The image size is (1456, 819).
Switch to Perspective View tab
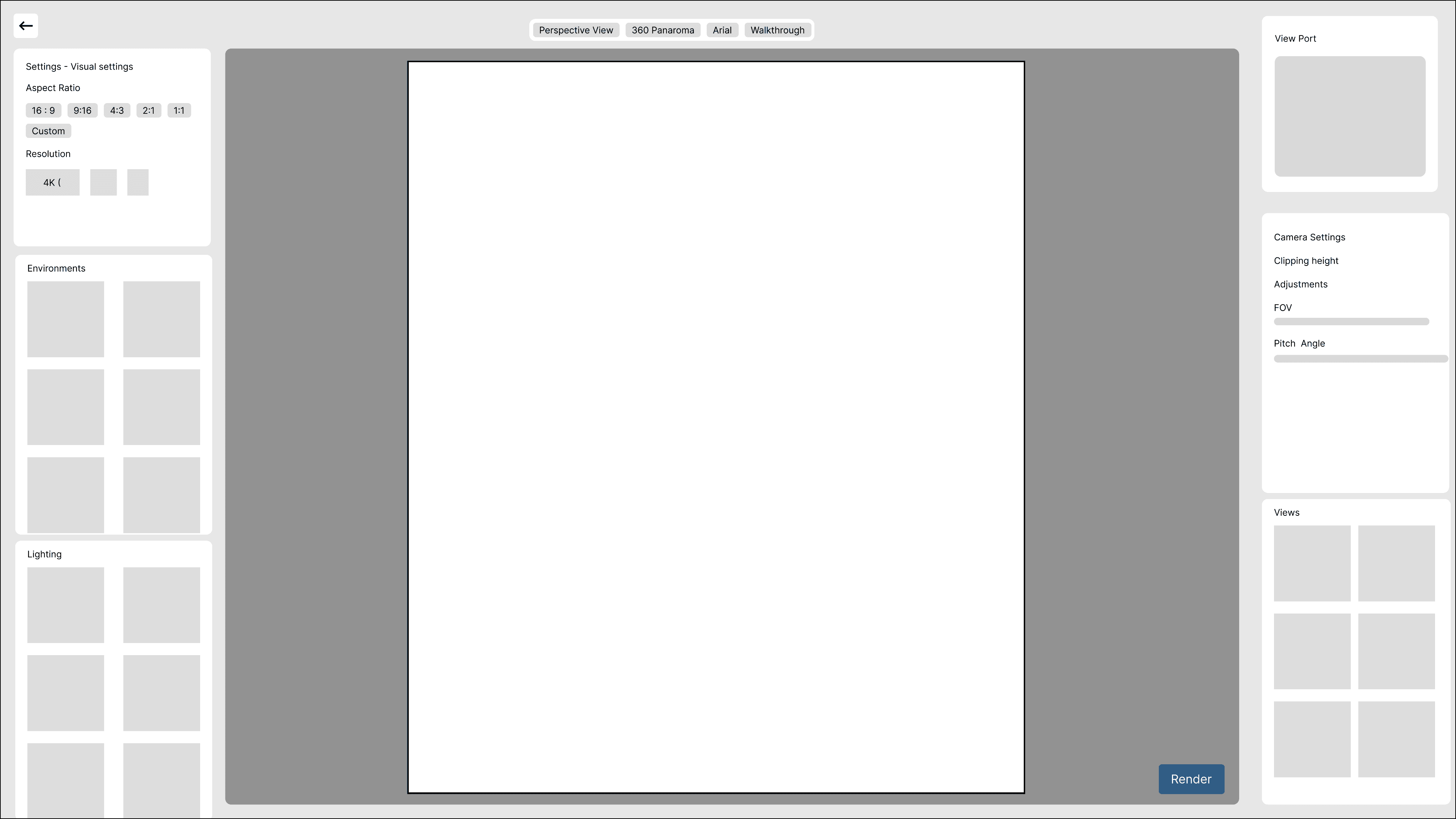pyautogui.click(x=576, y=31)
